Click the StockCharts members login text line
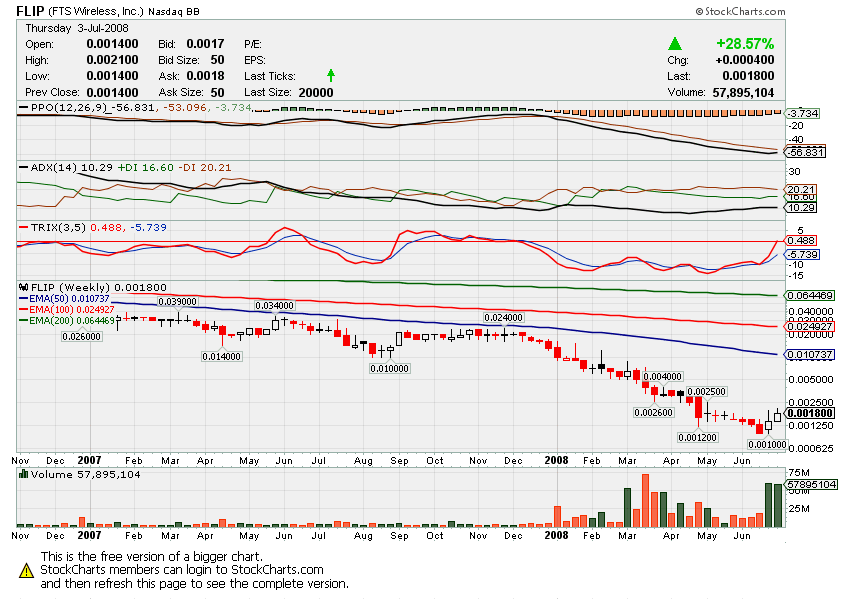 [x=182, y=570]
